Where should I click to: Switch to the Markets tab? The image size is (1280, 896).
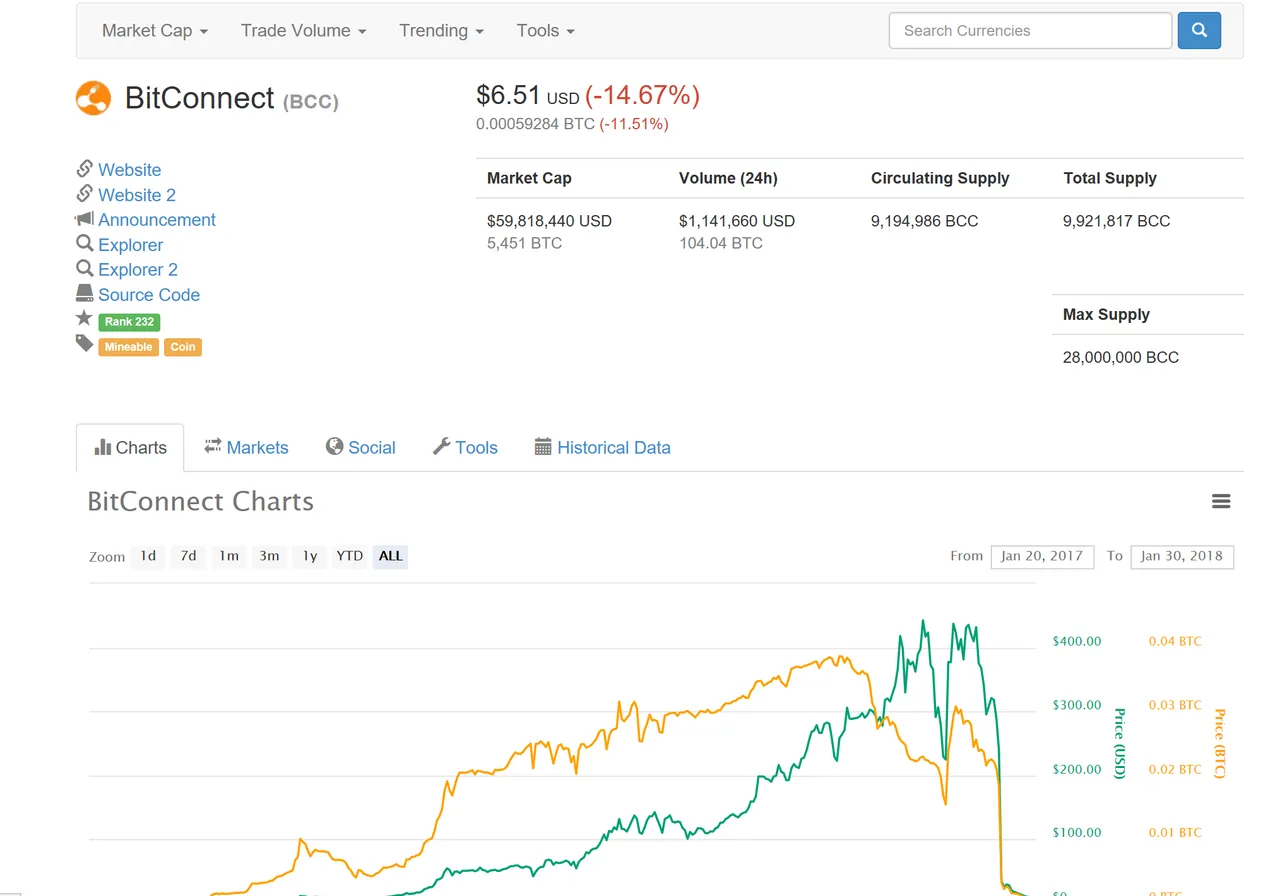tap(246, 448)
